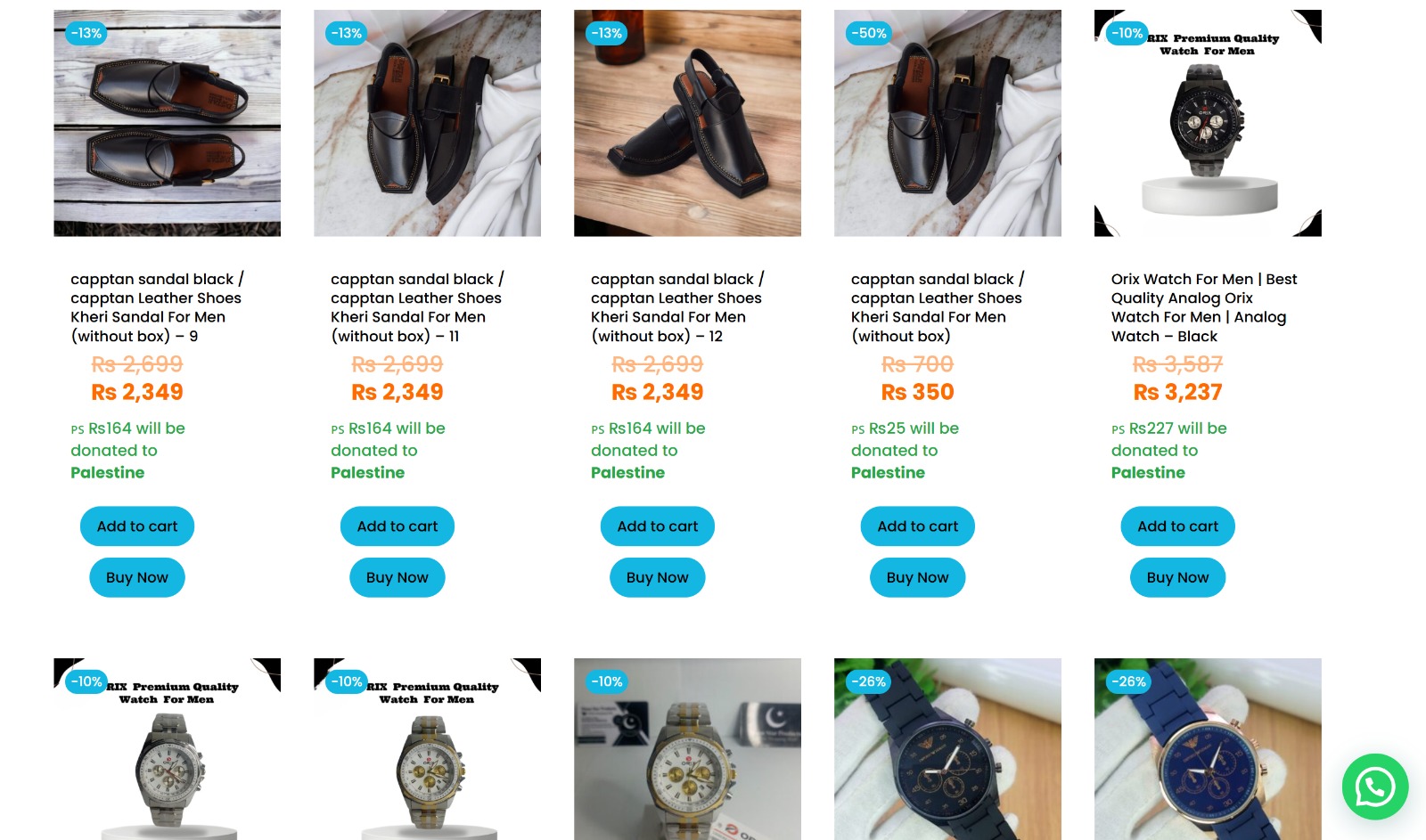Image resolution: width=1426 pixels, height=840 pixels.
Task: Open capptan sandal (without box) Rs 350 title
Action: click(x=938, y=307)
